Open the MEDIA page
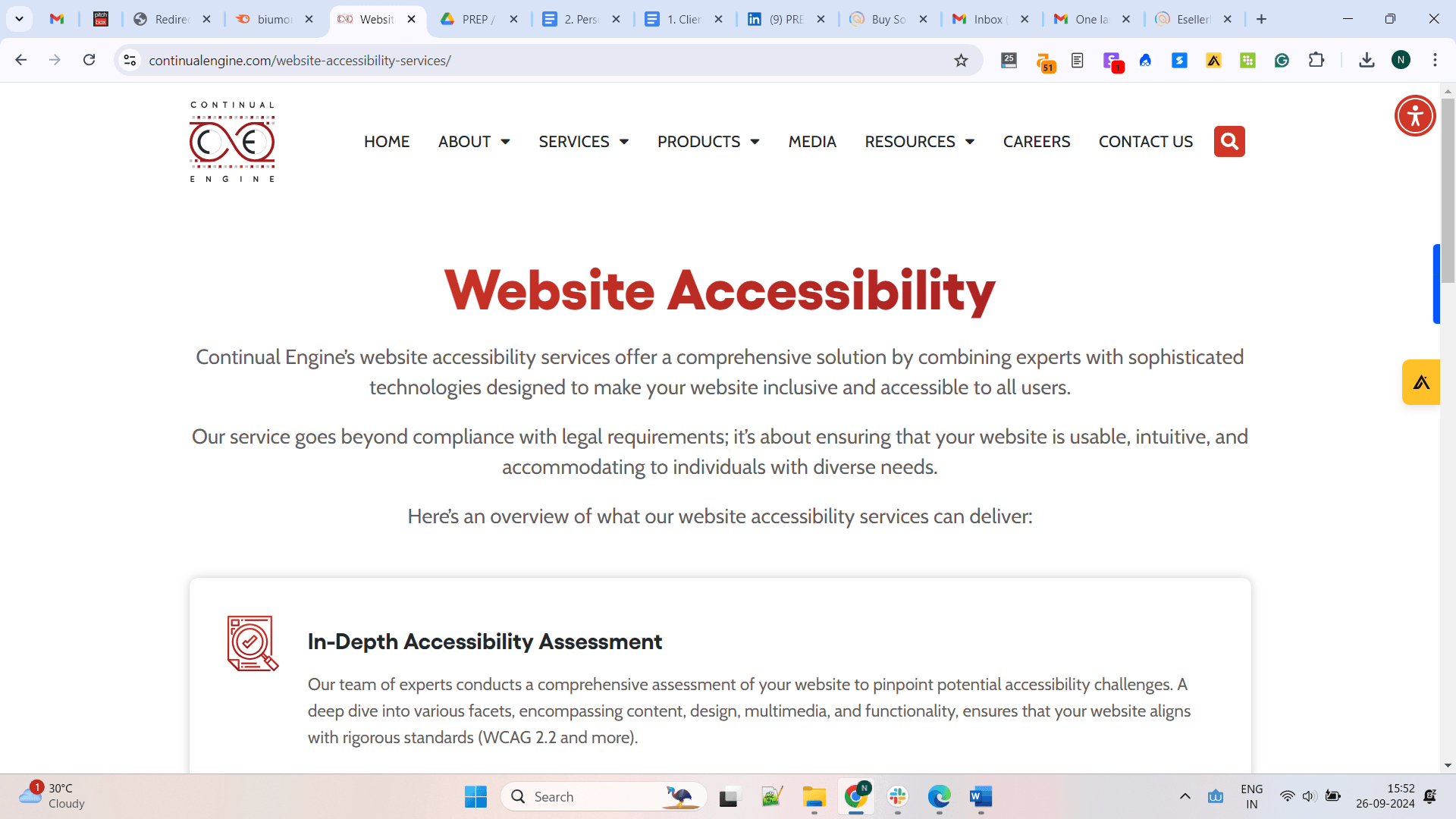 812,142
